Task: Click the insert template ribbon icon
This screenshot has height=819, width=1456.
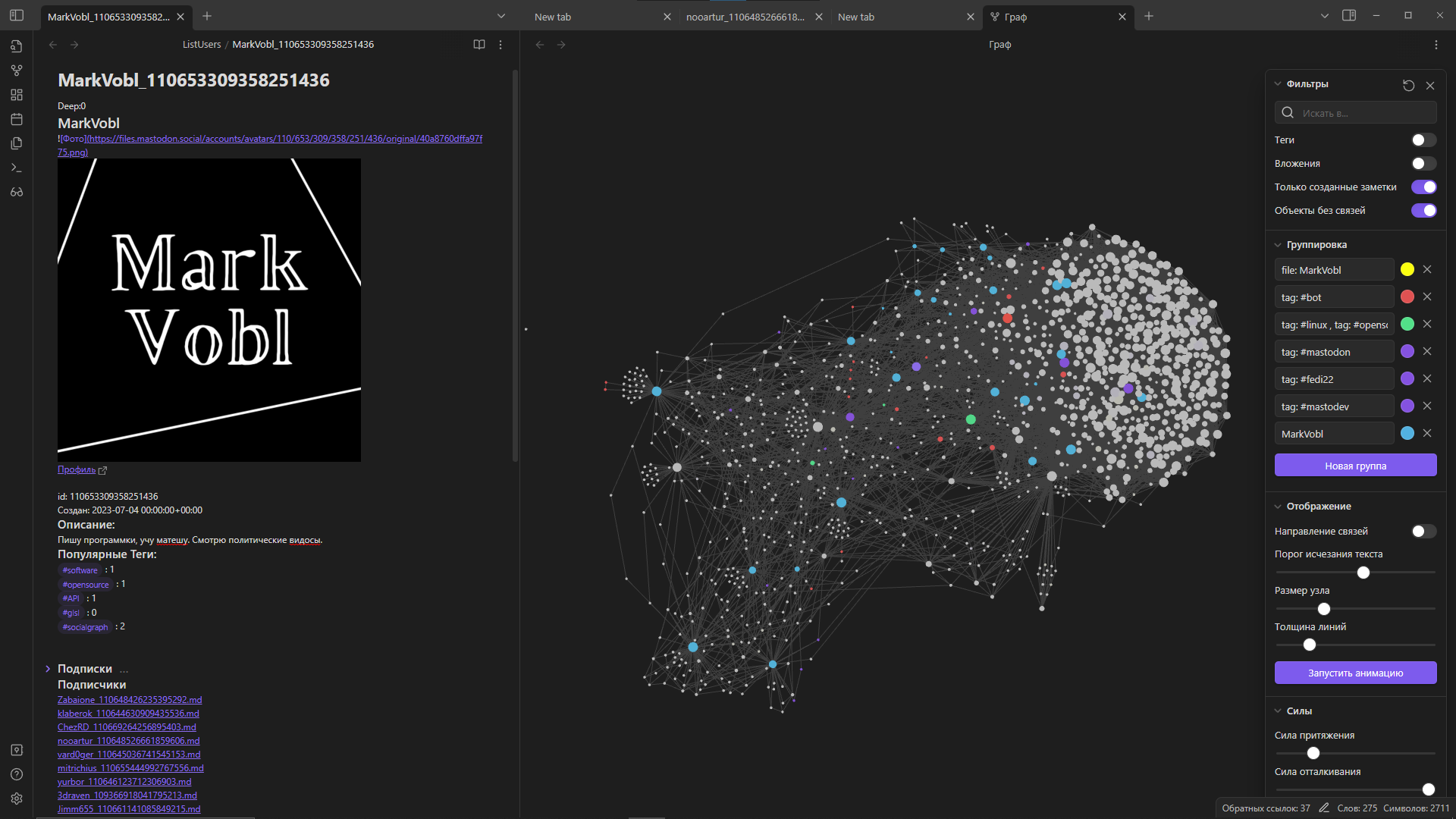Action: pyautogui.click(x=17, y=143)
